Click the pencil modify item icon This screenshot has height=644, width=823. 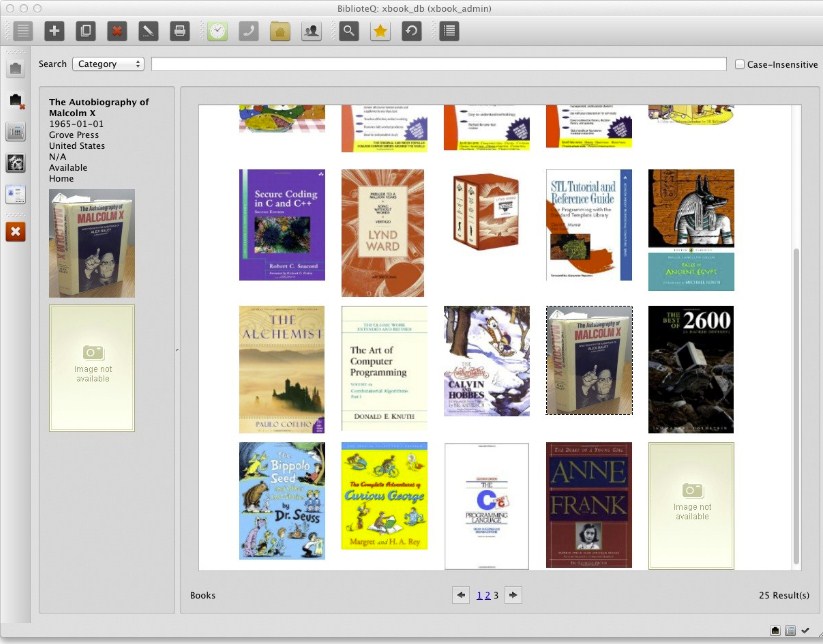[x=149, y=31]
